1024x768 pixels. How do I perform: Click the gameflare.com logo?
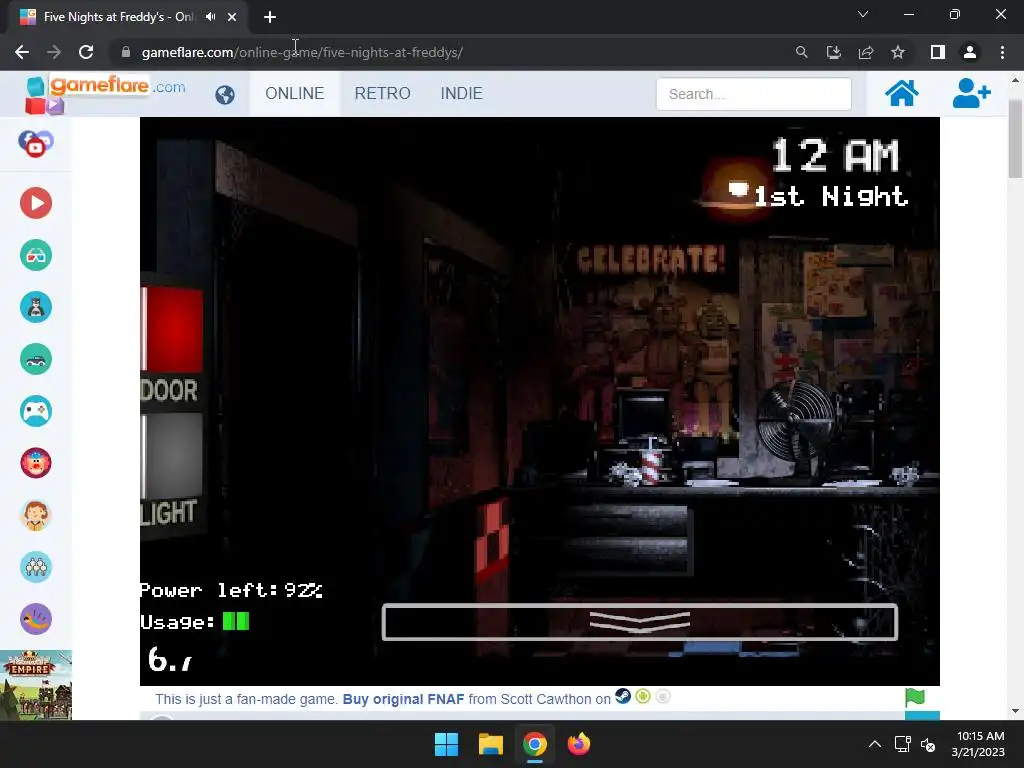pos(104,93)
